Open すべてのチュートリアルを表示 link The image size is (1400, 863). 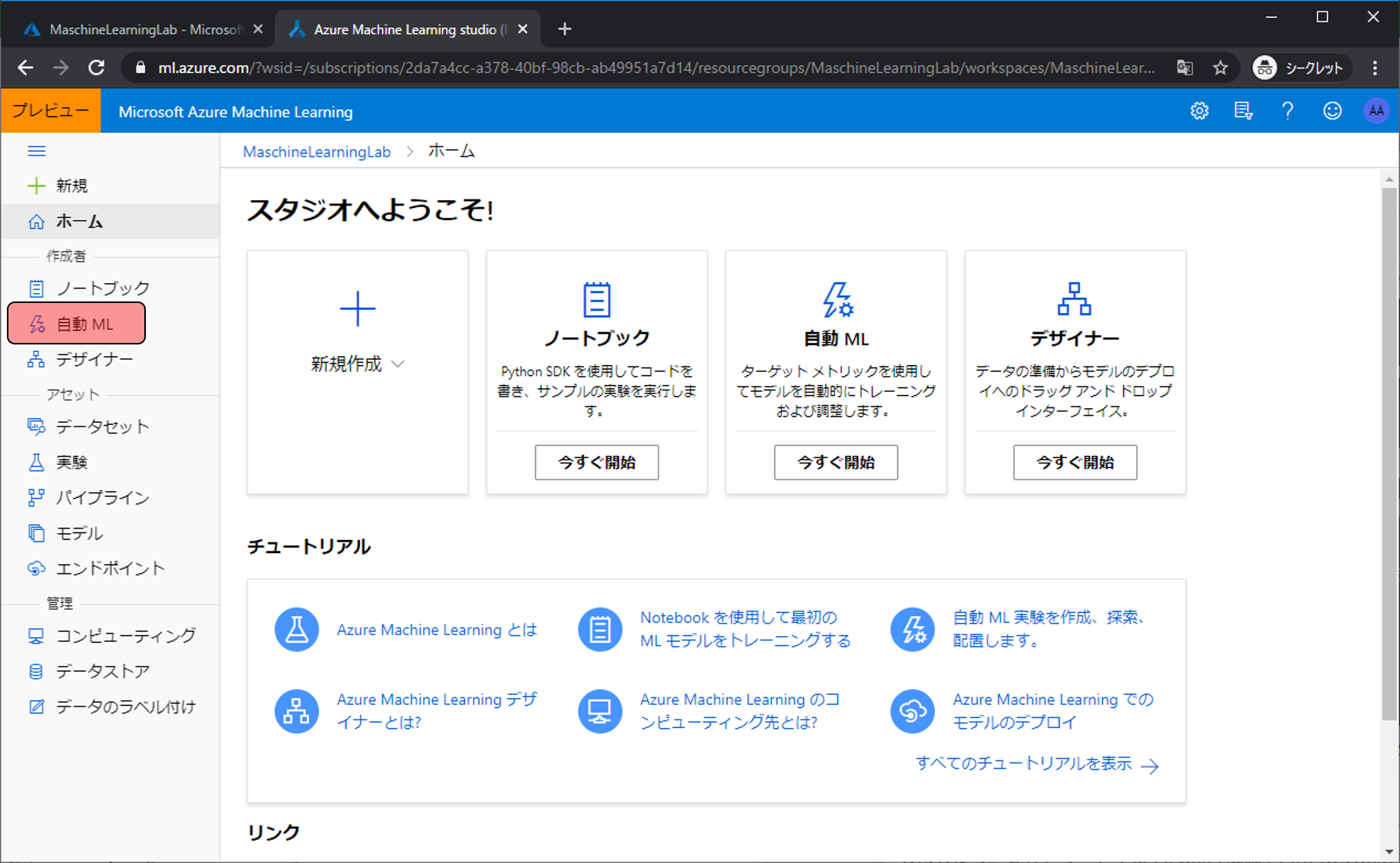1035,764
